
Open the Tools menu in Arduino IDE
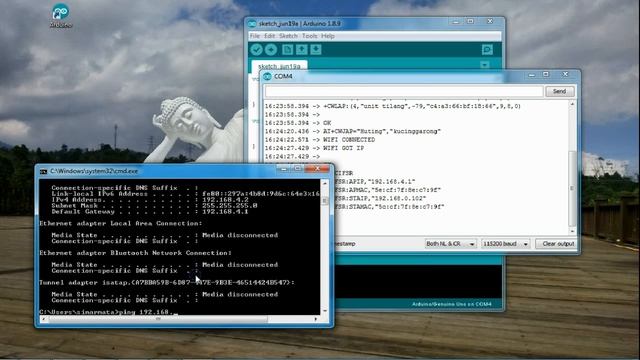click(309, 36)
